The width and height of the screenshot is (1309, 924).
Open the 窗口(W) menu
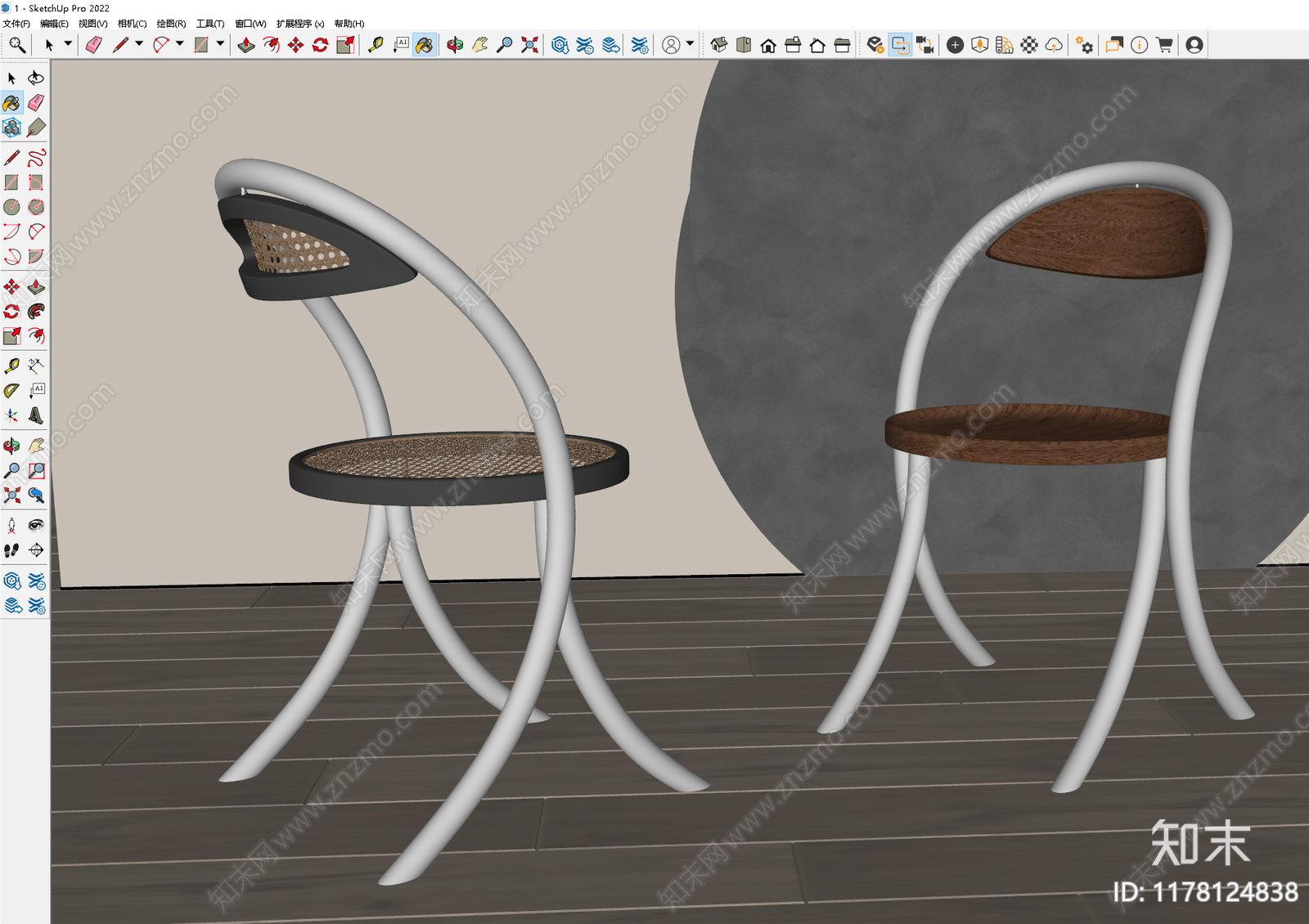(x=250, y=24)
